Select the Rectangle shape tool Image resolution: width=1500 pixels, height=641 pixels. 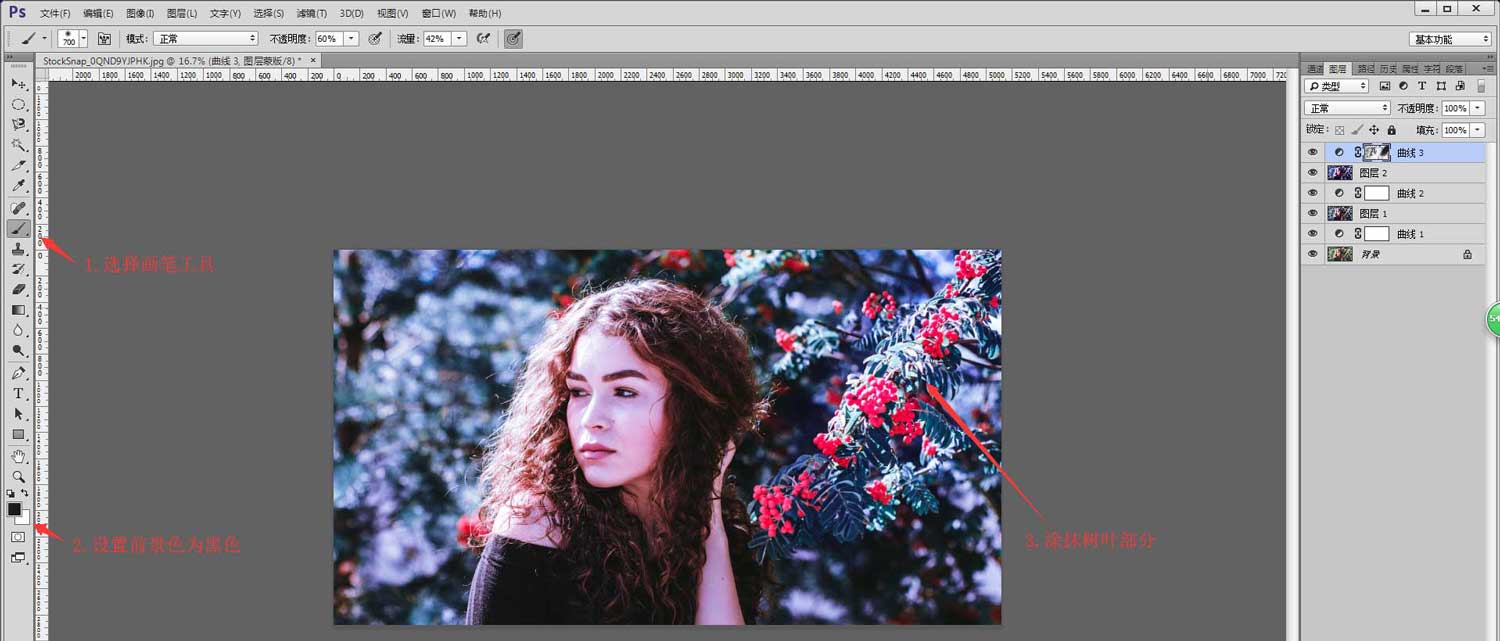pos(18,435)
